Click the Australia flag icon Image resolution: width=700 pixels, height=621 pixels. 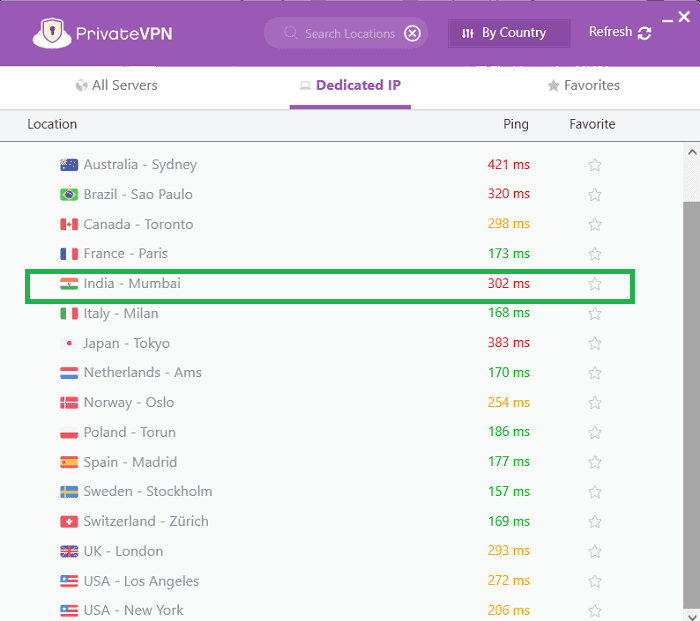[x=69, y=165]
